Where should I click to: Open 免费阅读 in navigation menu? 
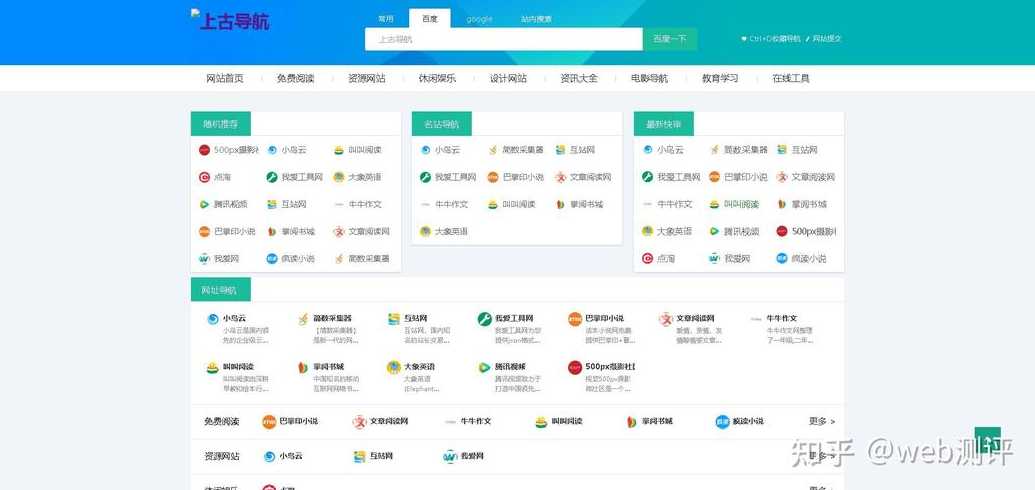tap(296, 78)
